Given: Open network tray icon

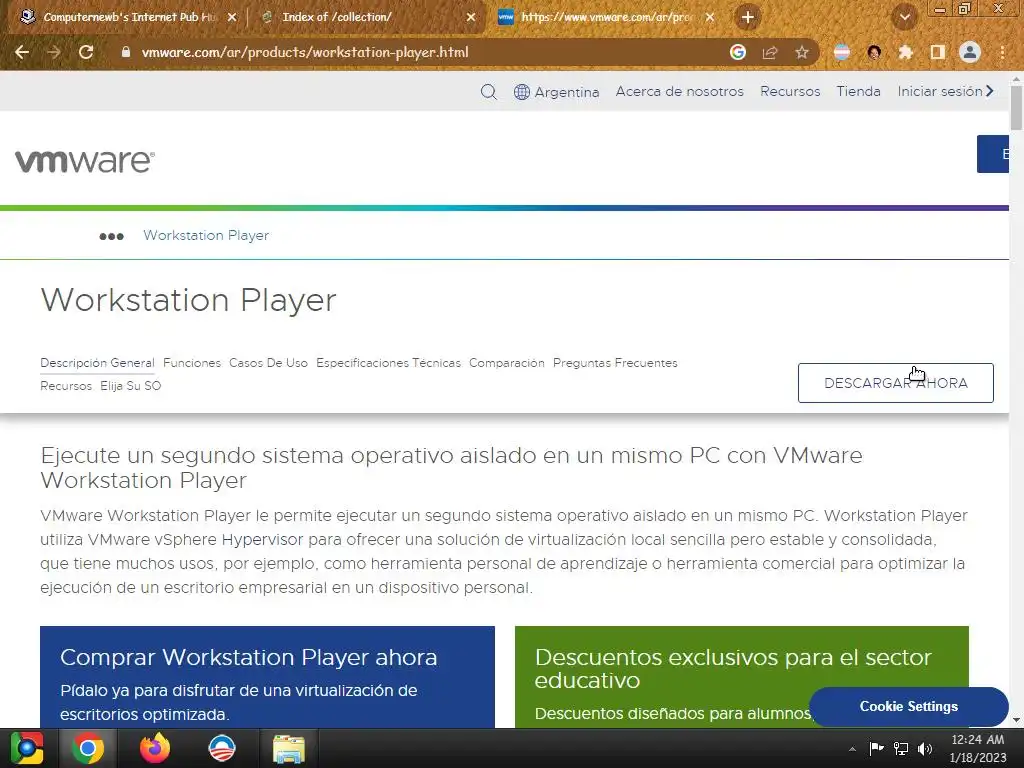Looking at the screenshot, I should pos(901,748).
